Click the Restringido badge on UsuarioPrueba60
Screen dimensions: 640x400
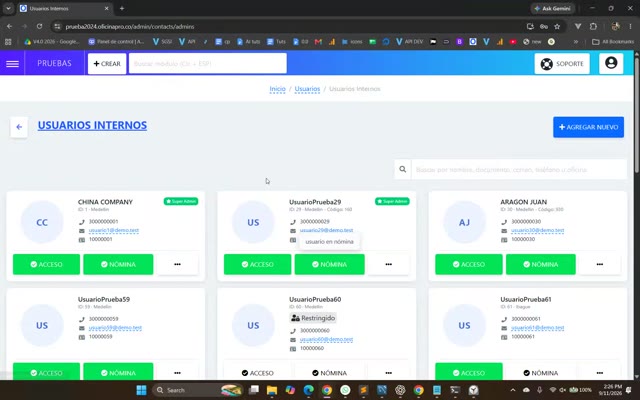(x=313, y=318)
